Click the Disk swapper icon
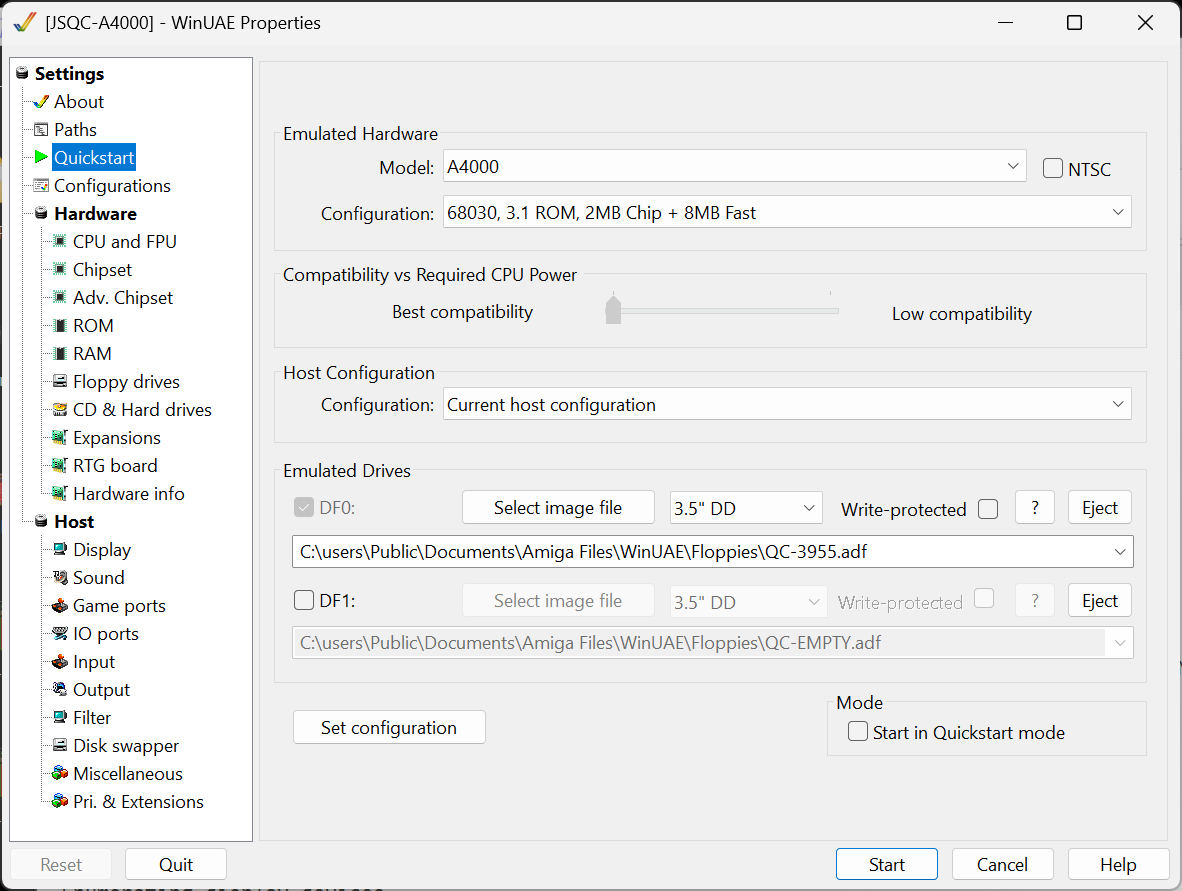Image resolution: width=1182 pixels, height=891 pixels. [60, 746]
